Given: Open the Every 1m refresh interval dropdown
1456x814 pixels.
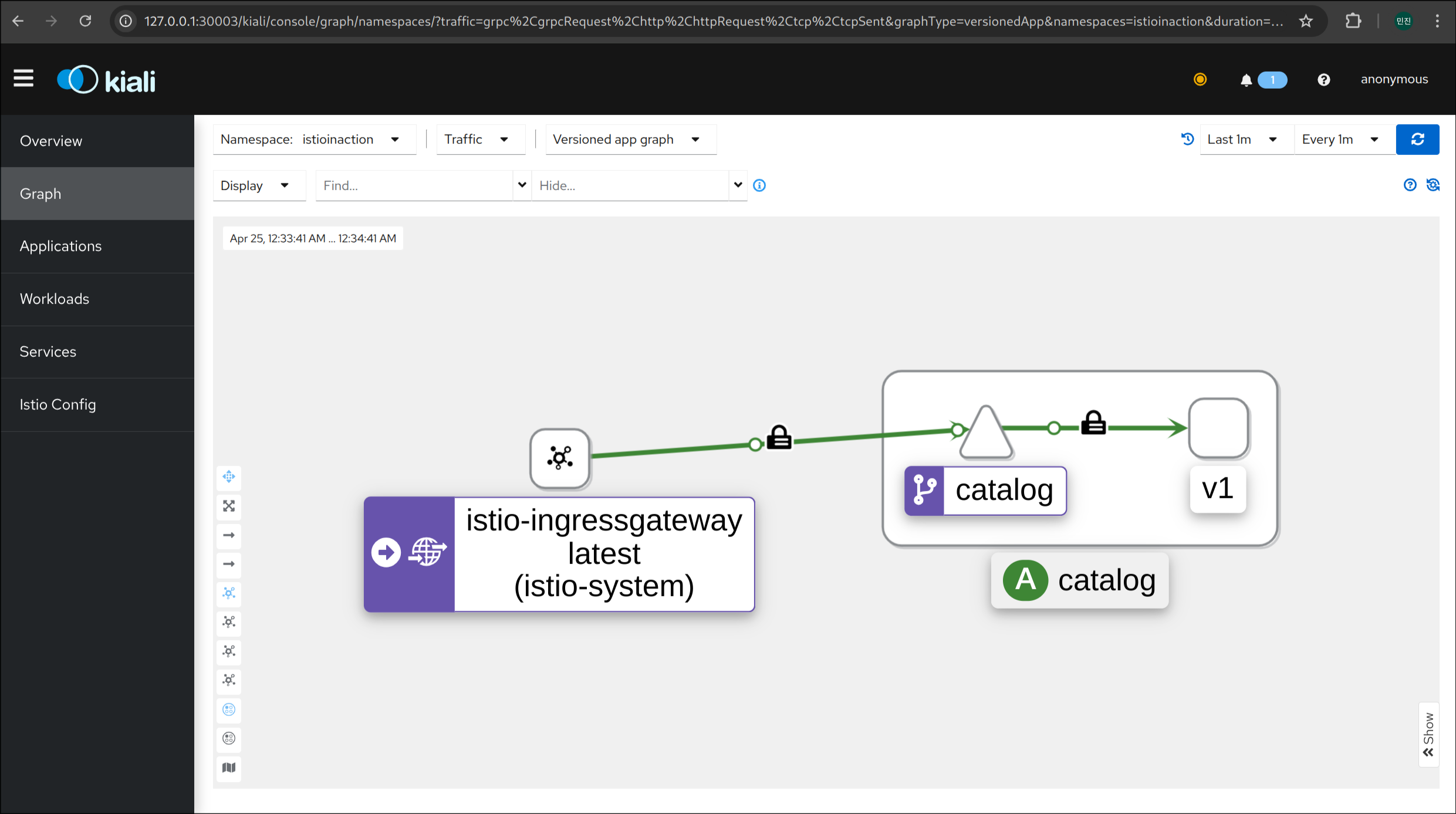Looking at the screenshot, I should [x=1344, y=140].
